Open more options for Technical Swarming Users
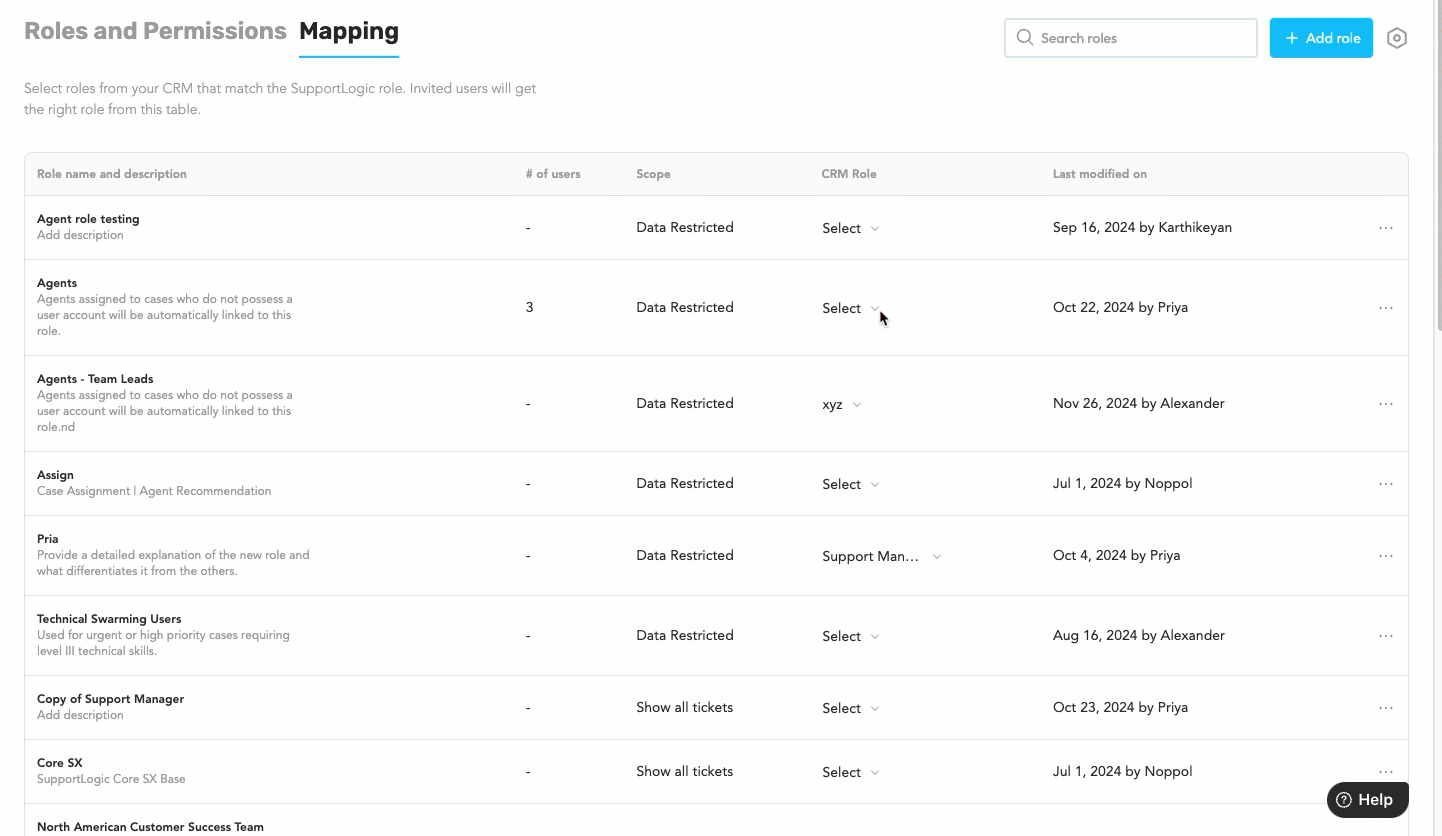1442x836 pixels. click(1385, 636)
